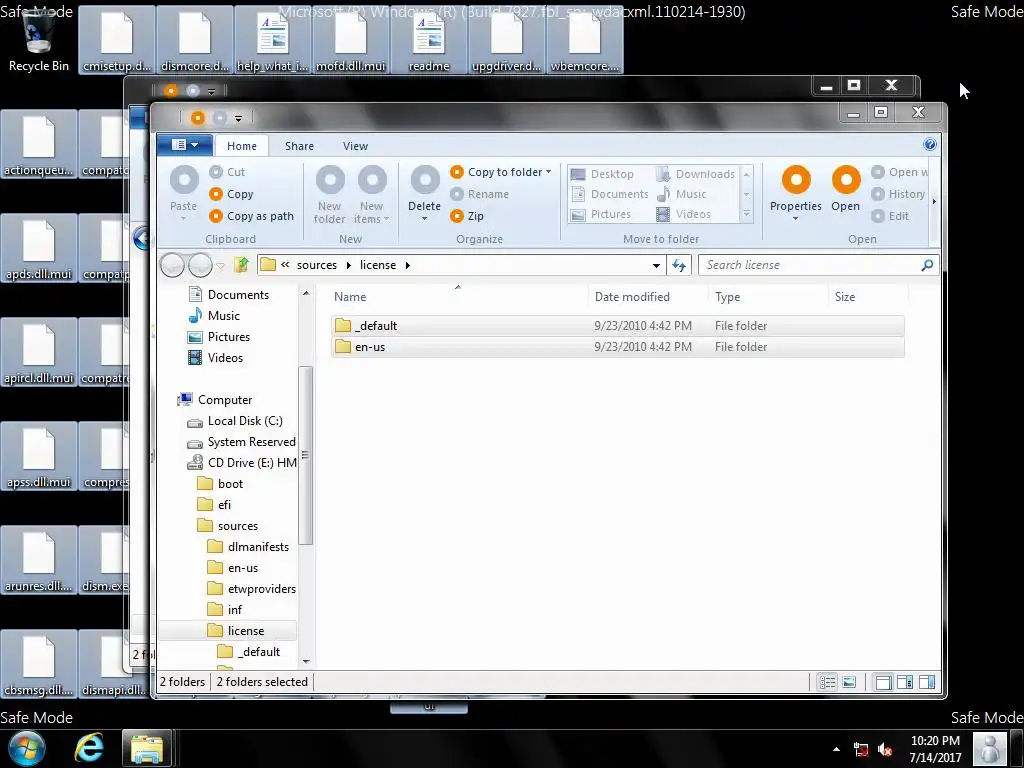Image resolution: width=1024 pixels, height=768 pixels.
Task: Click the Up one level folder icon
Action: click(241, 264)
